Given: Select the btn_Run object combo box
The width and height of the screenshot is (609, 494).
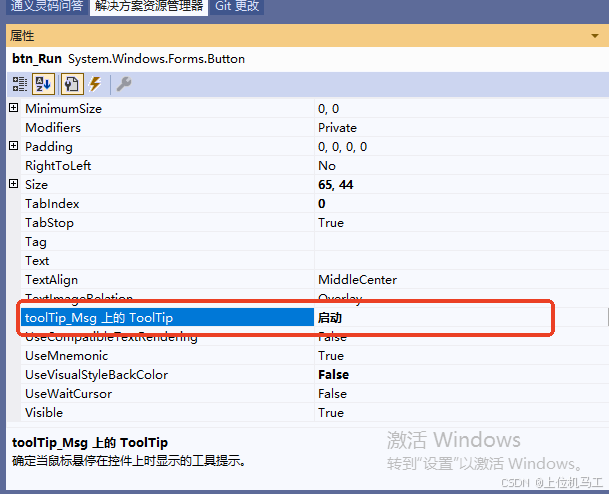Looking at the screenshot, I should pos(308,59).
